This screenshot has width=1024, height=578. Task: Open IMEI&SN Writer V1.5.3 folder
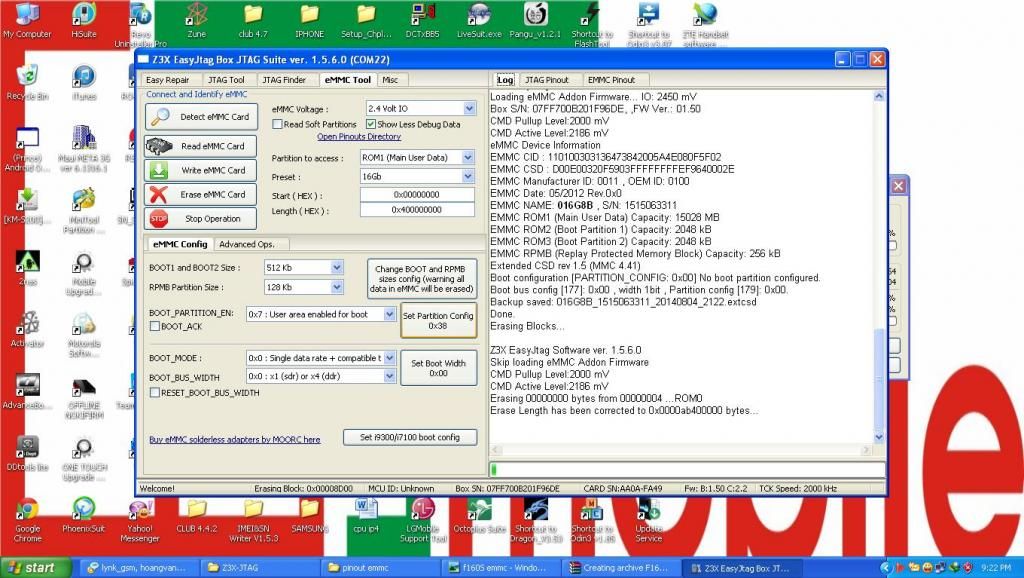253,520
